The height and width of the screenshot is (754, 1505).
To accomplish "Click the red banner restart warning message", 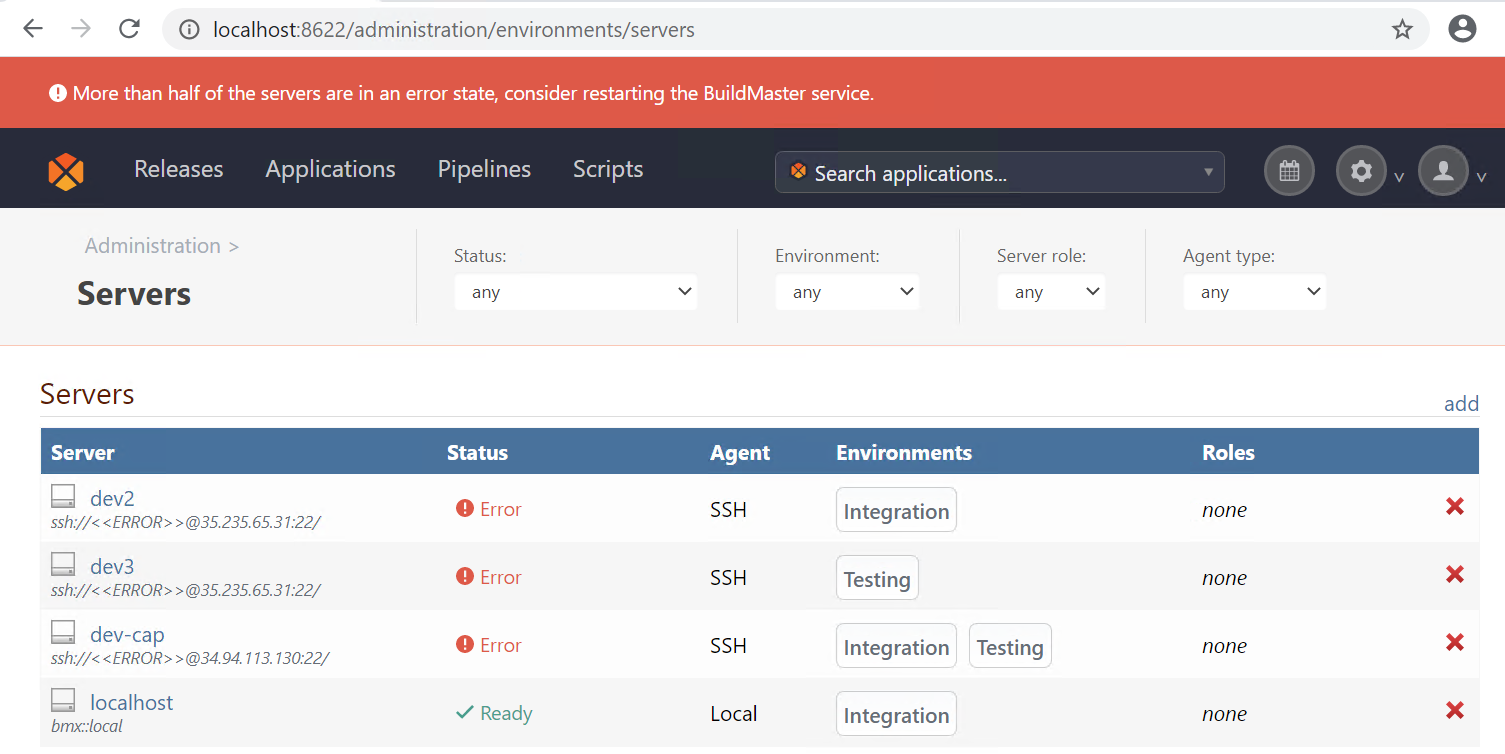I will (x=473, y=93).
